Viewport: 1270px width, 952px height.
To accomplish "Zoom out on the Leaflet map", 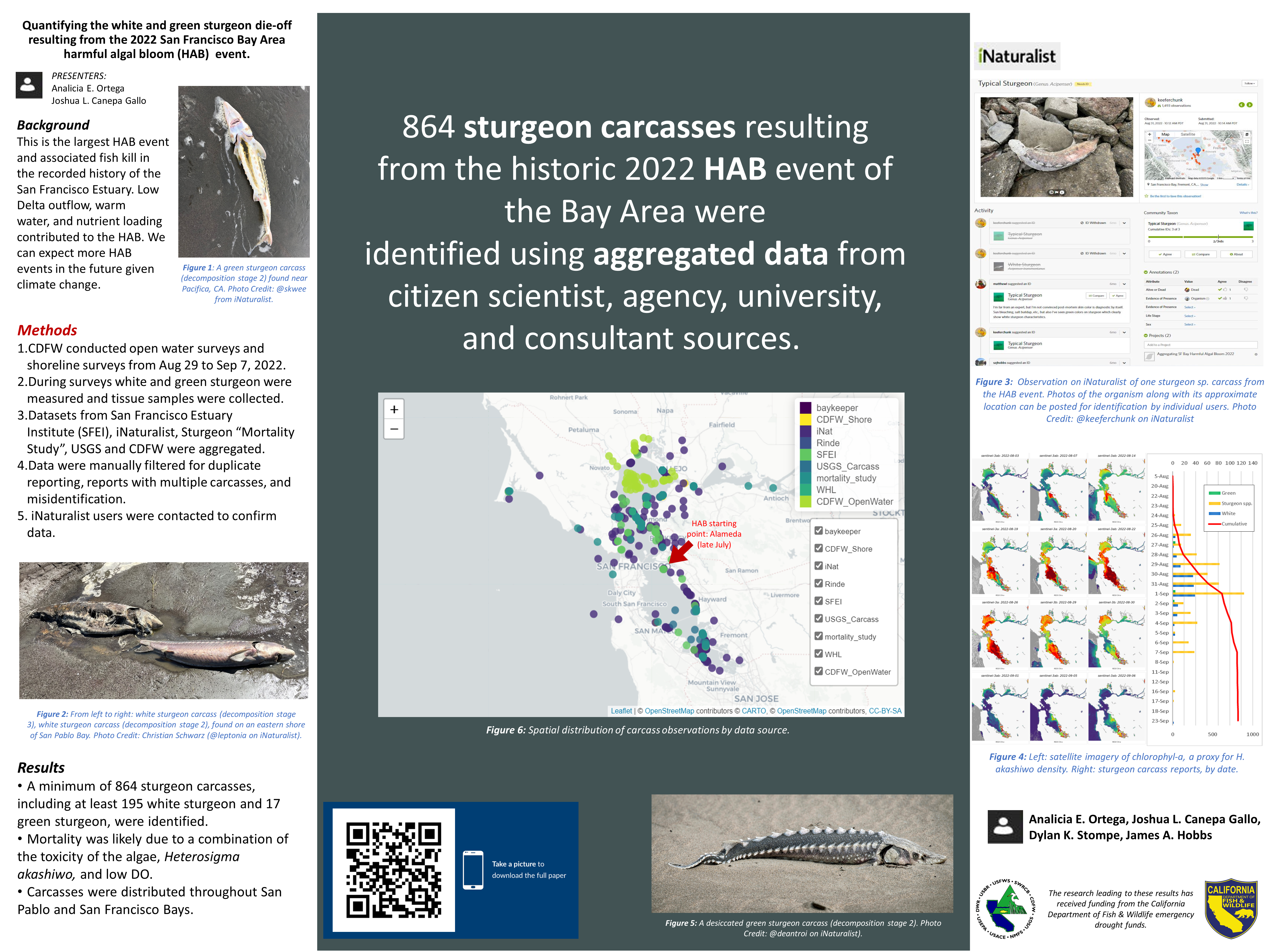I will [x=394, y=429].
